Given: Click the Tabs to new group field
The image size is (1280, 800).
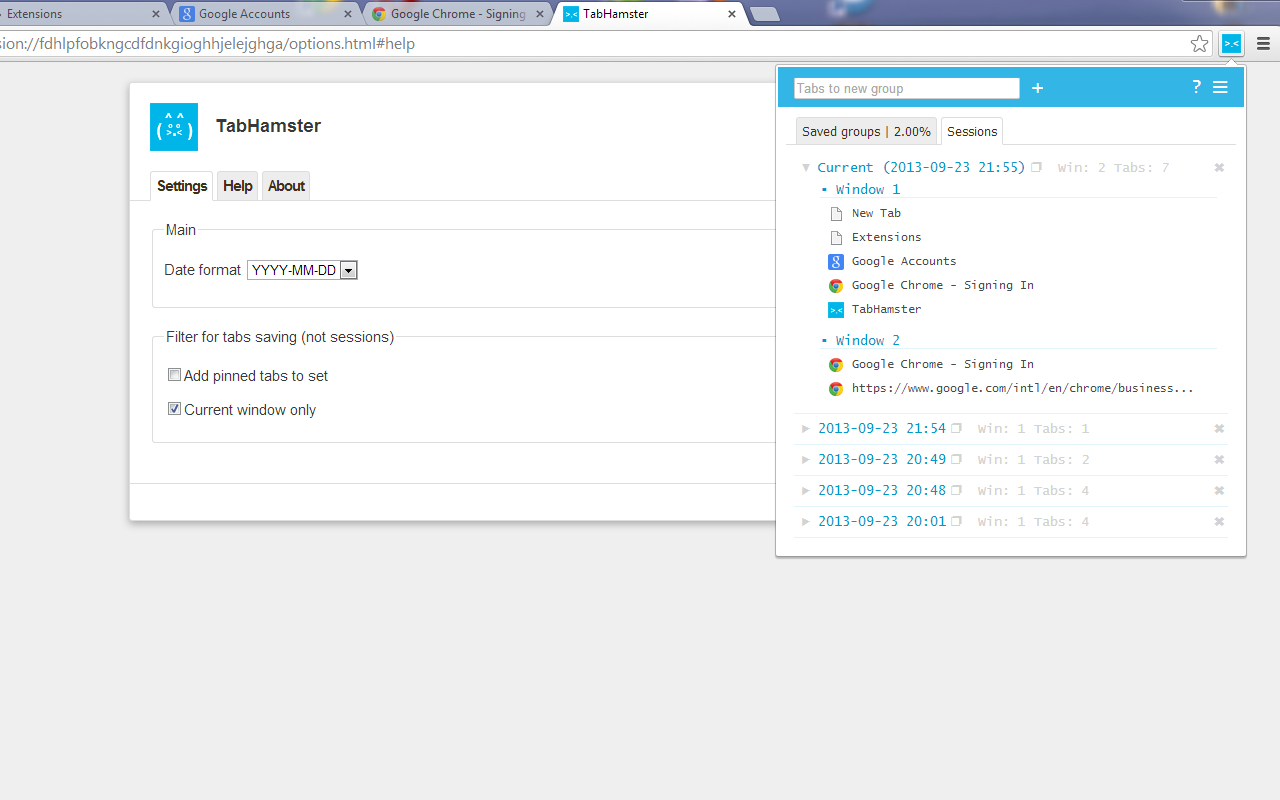Looking at the screenshot, I should point(906,88).
